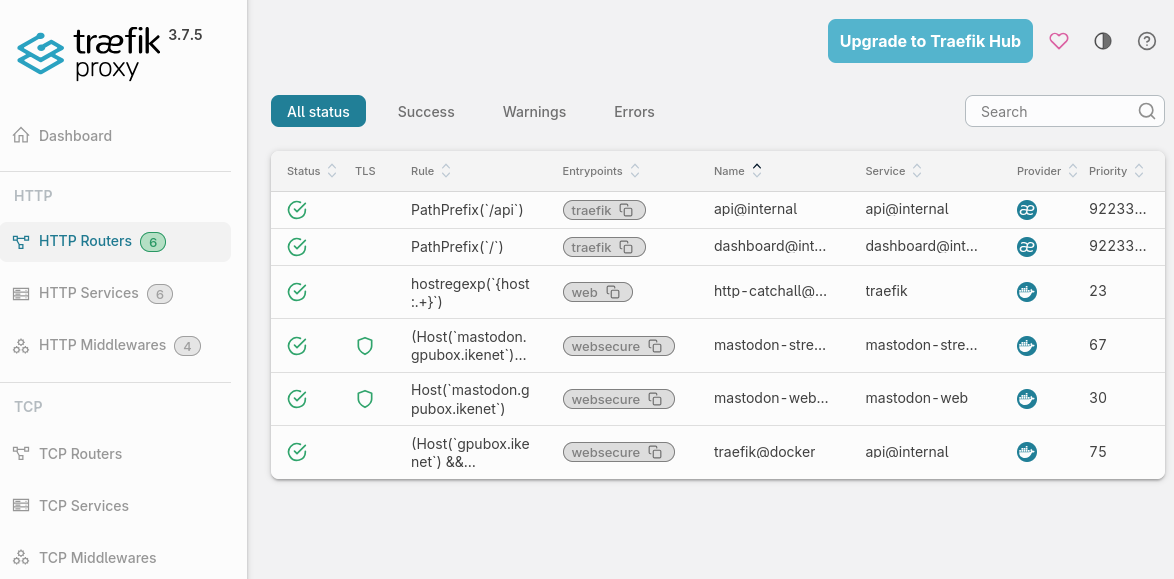The image size is (1174, 579).
Task: Select the Warnings filter tab
Action: (x=534, y=112)
